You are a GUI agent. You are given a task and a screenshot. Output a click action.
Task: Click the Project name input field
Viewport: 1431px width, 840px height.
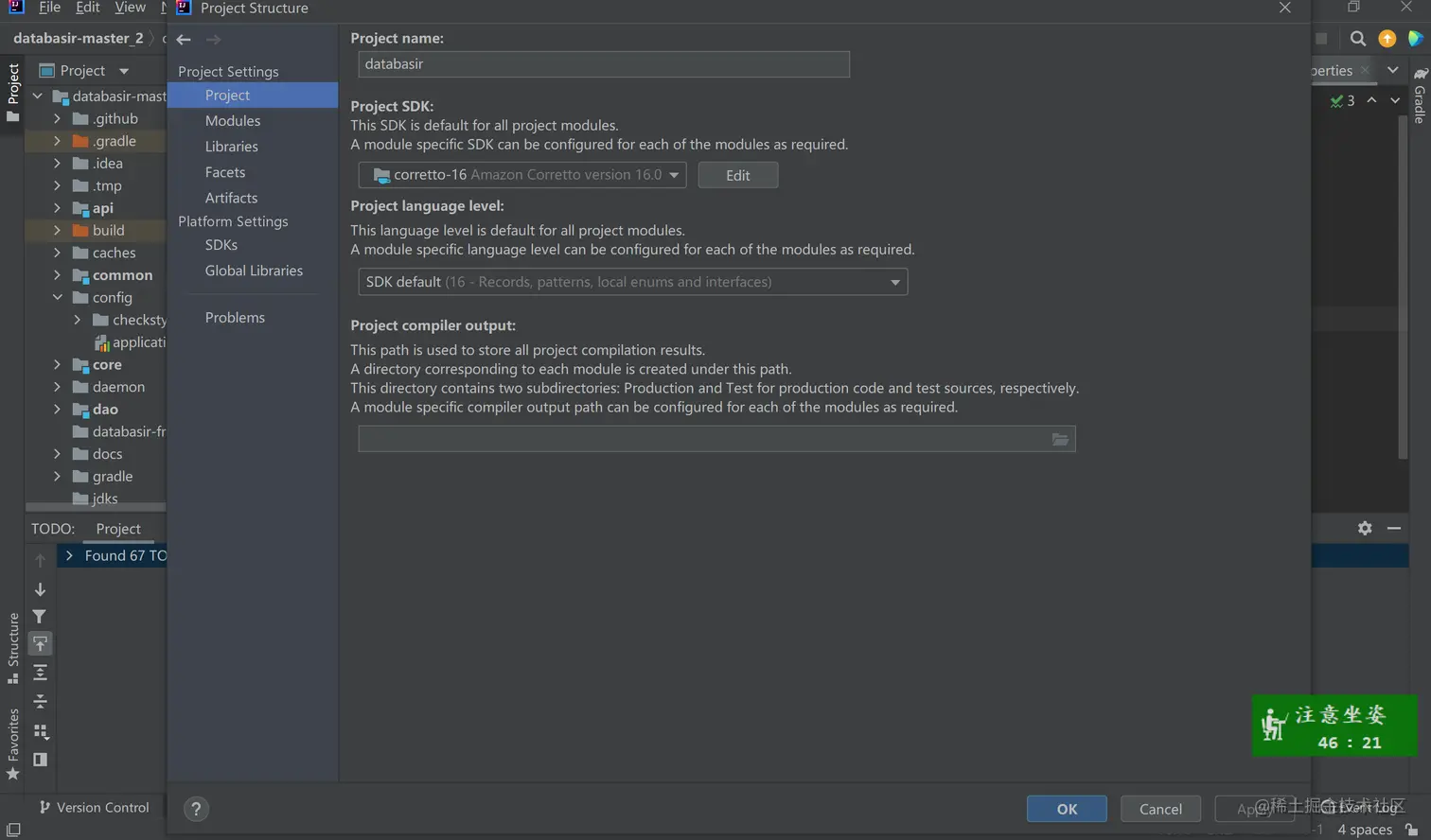(604, 64)
